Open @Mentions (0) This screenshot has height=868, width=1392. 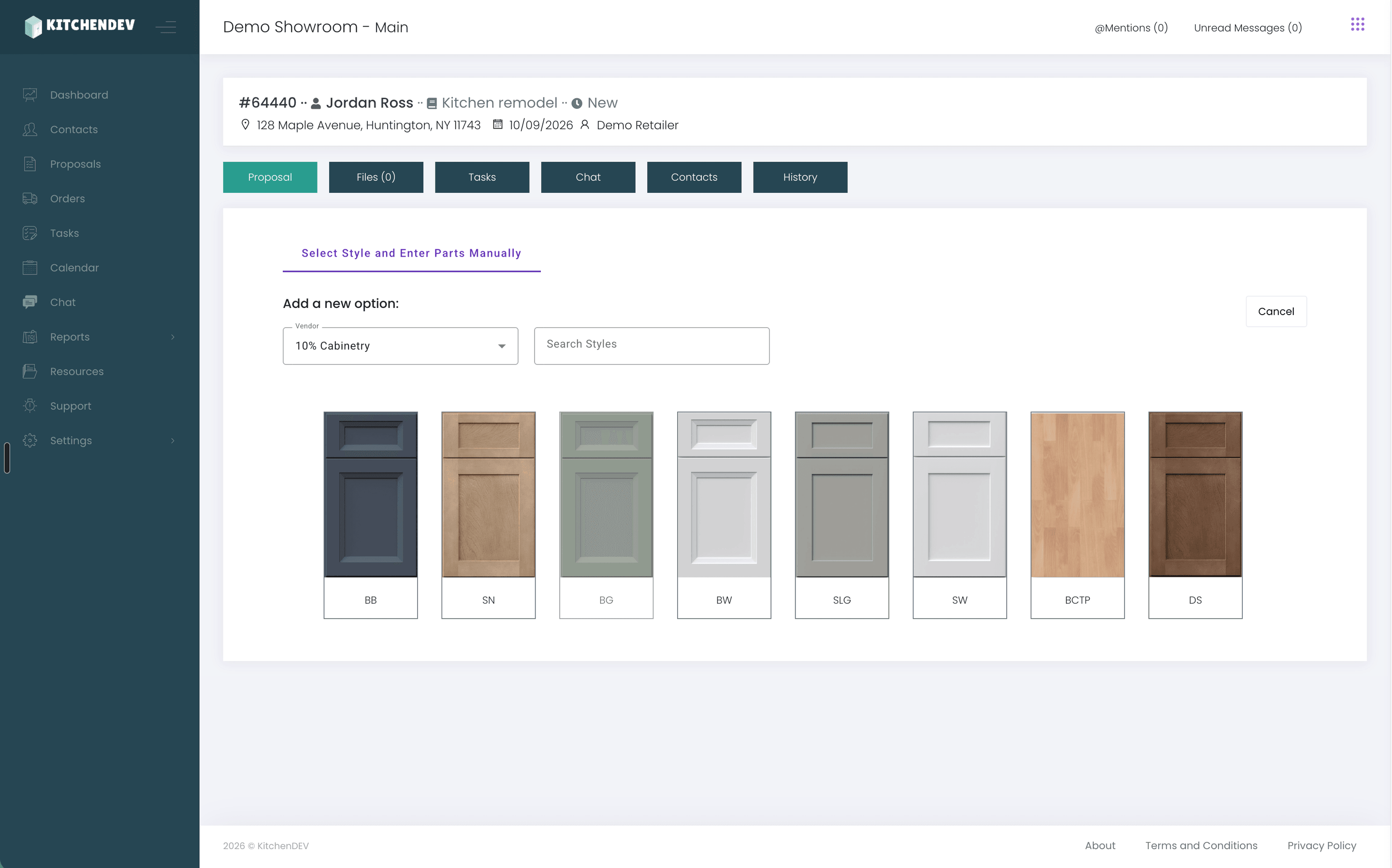coord(1131,28)
